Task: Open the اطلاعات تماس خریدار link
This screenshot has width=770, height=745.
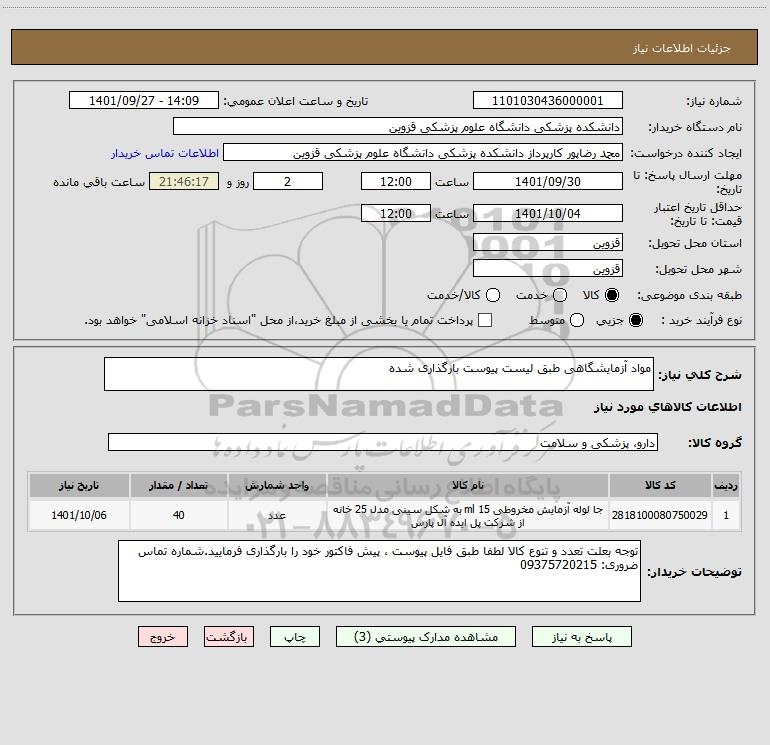Action: (x=165, y=153)
